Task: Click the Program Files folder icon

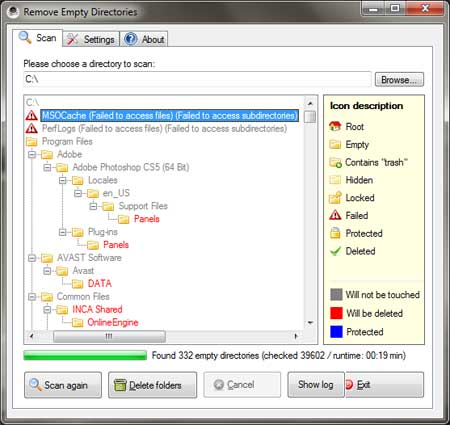Action: coord(32,142)
